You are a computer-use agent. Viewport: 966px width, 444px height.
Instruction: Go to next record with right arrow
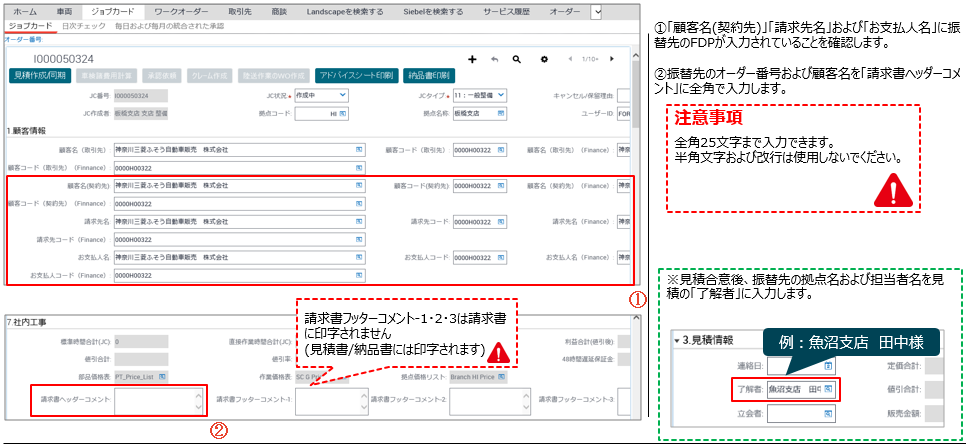pyautogui.click(x=612, y=60)
